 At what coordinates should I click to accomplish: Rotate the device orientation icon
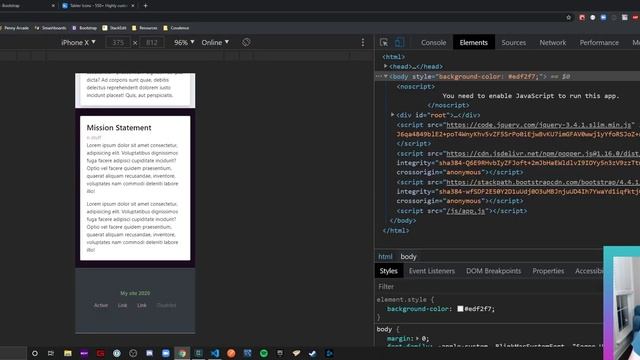pos(246,42)
